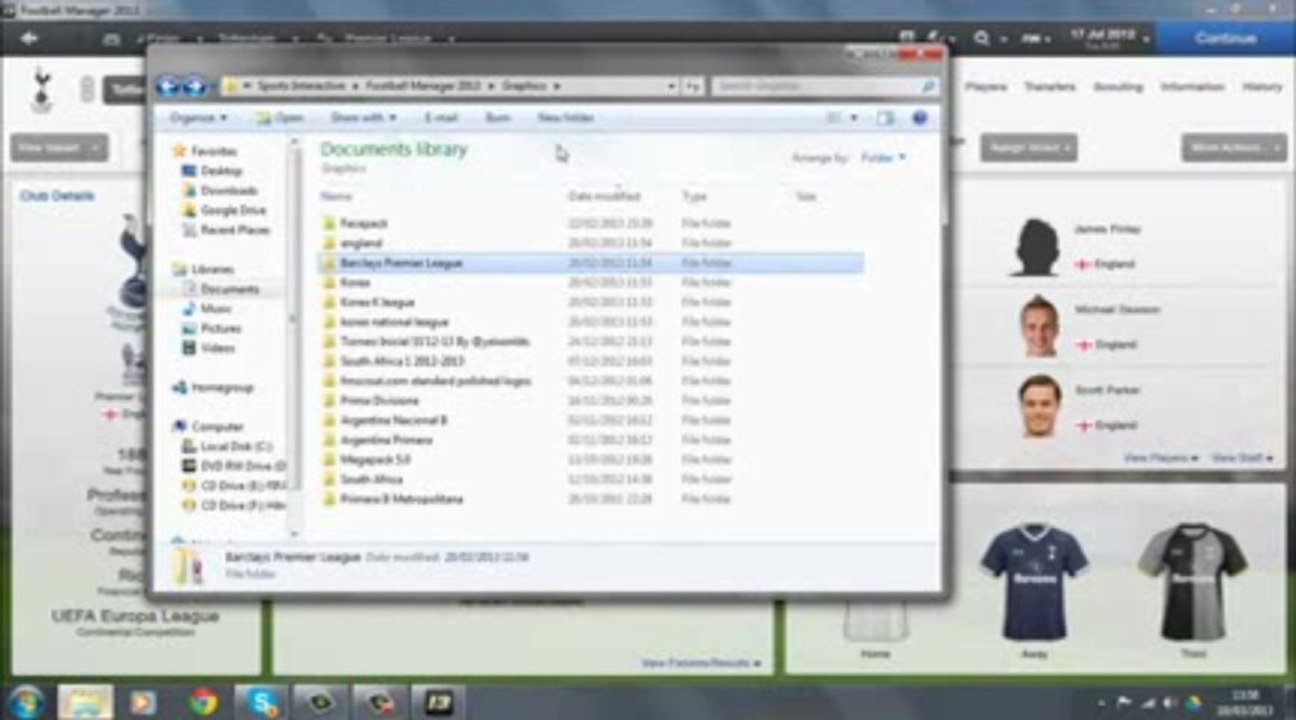Click Burn in Explorer toolbar
This screenshot has height=720, width=1296.
(498, 118)
